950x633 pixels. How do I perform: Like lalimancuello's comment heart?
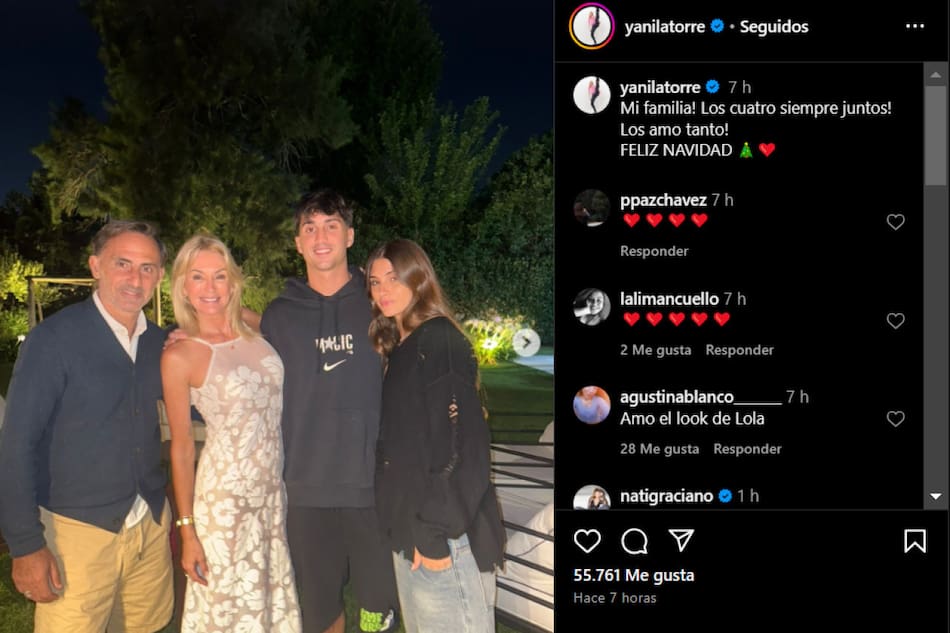(x=895, y=320)
